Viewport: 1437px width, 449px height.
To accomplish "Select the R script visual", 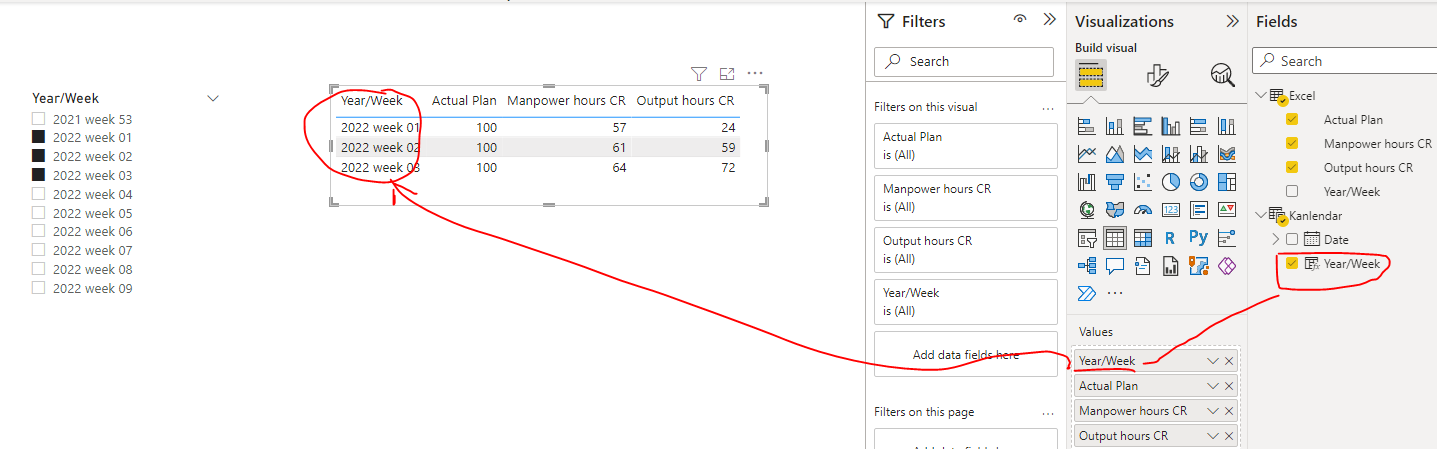I will (x=1171, y=238).
